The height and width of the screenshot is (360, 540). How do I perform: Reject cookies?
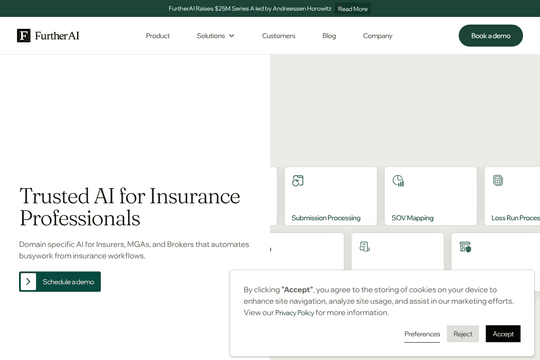pyautogui.click(x=463, y=333)
